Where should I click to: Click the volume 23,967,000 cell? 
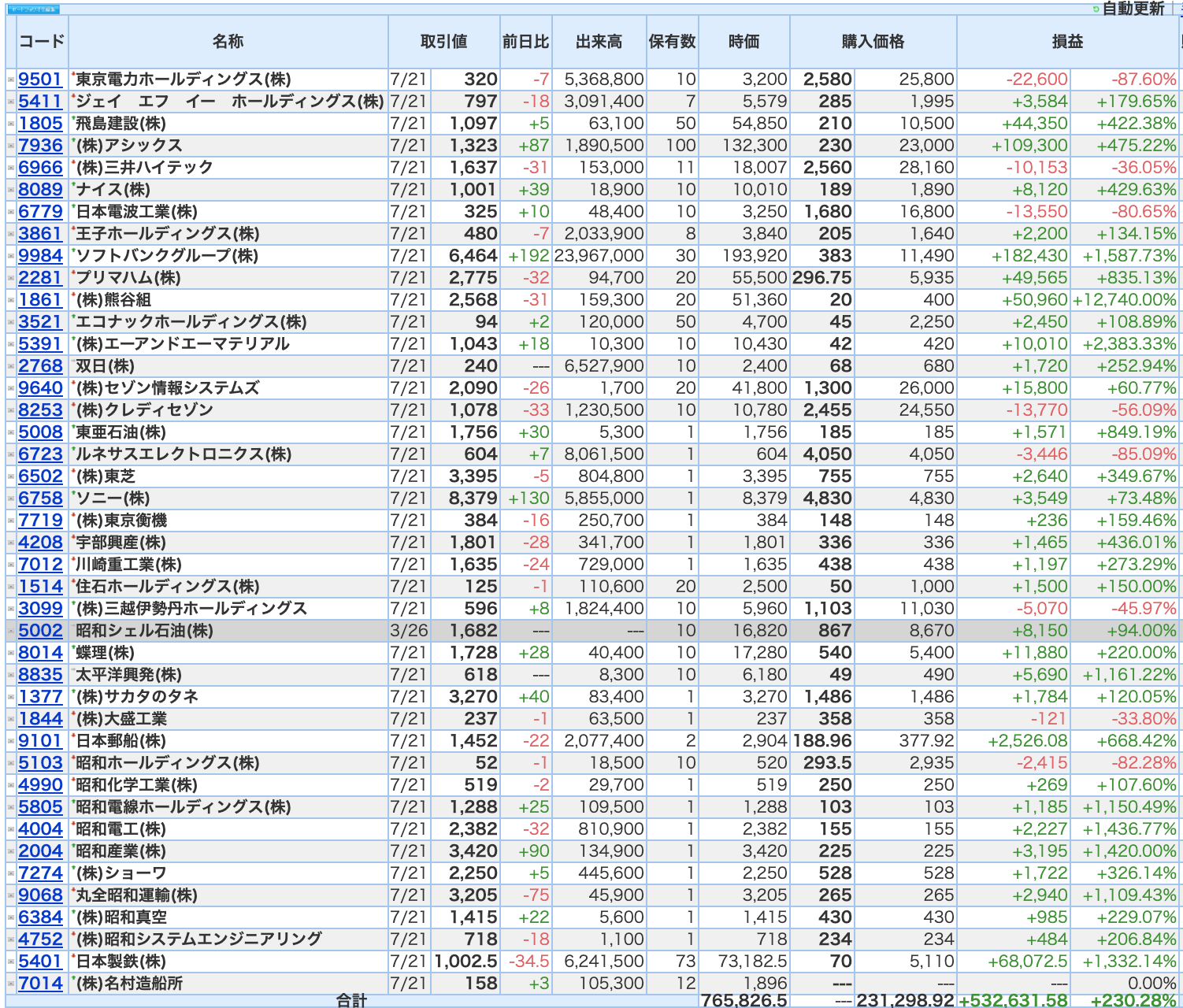pyautogui.click(x=599, y=256)
